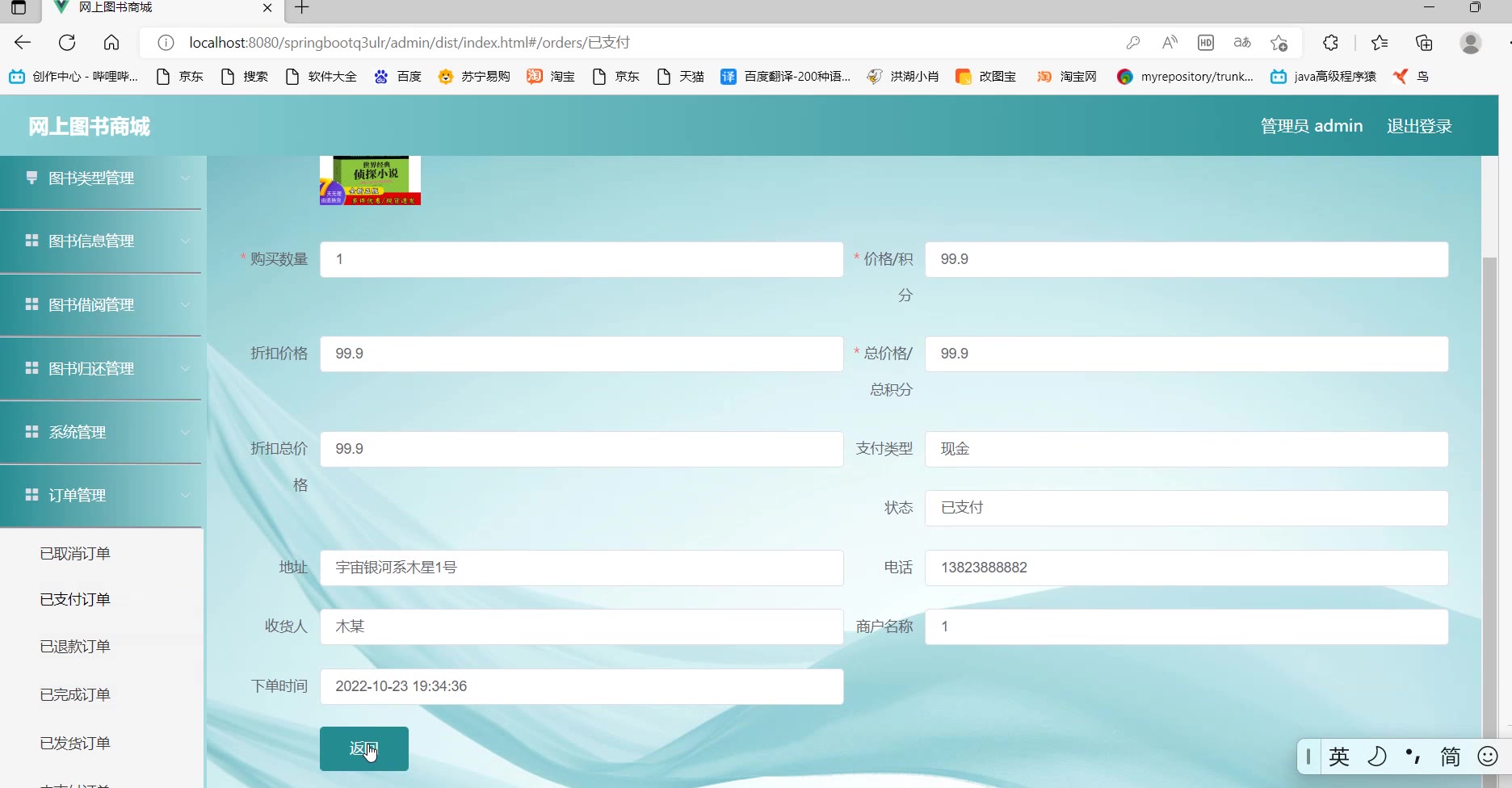This screenshot has width=1512, height=788.
Task: Toggle the IME punctuation icon
Action: [x=1413, y=757]
